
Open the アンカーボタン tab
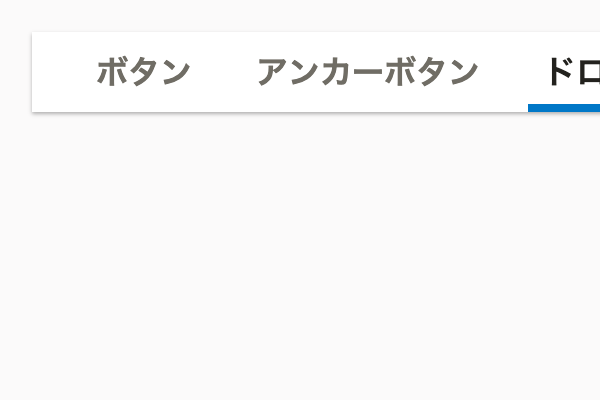367,72
